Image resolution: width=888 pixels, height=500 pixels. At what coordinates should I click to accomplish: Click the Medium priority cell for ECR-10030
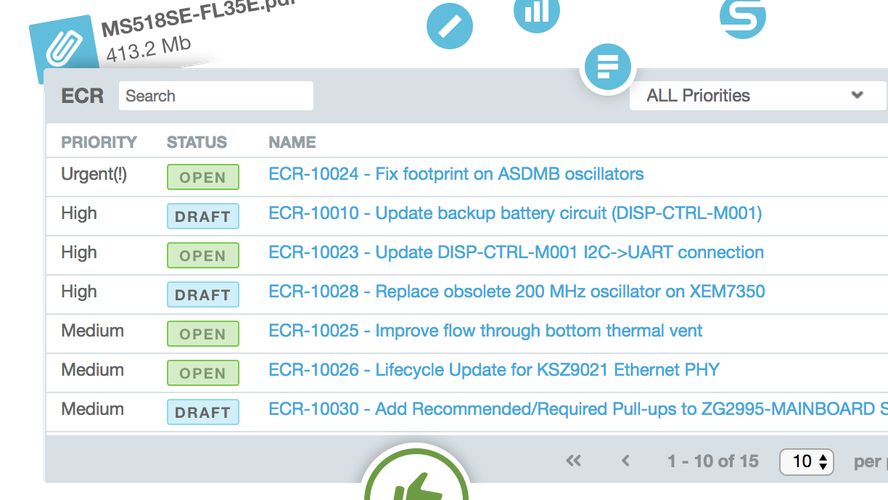tap(92, 409)
